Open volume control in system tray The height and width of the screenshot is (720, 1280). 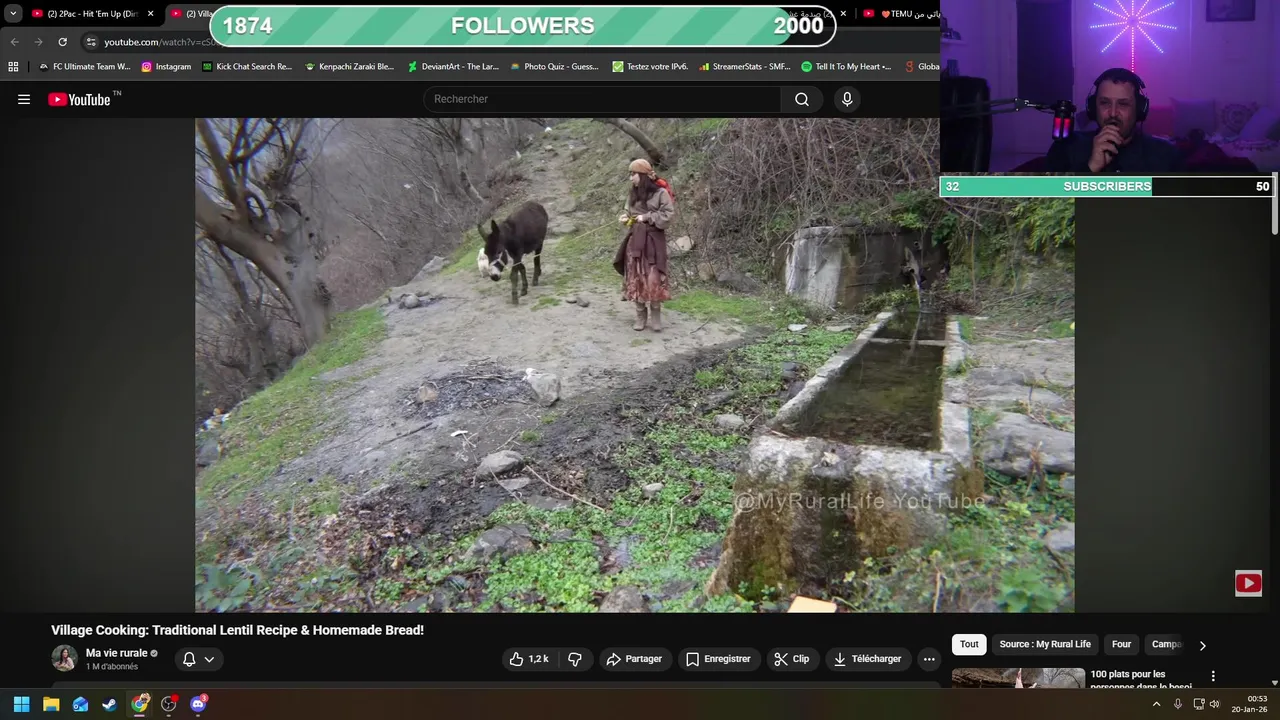click(1214, 704)
